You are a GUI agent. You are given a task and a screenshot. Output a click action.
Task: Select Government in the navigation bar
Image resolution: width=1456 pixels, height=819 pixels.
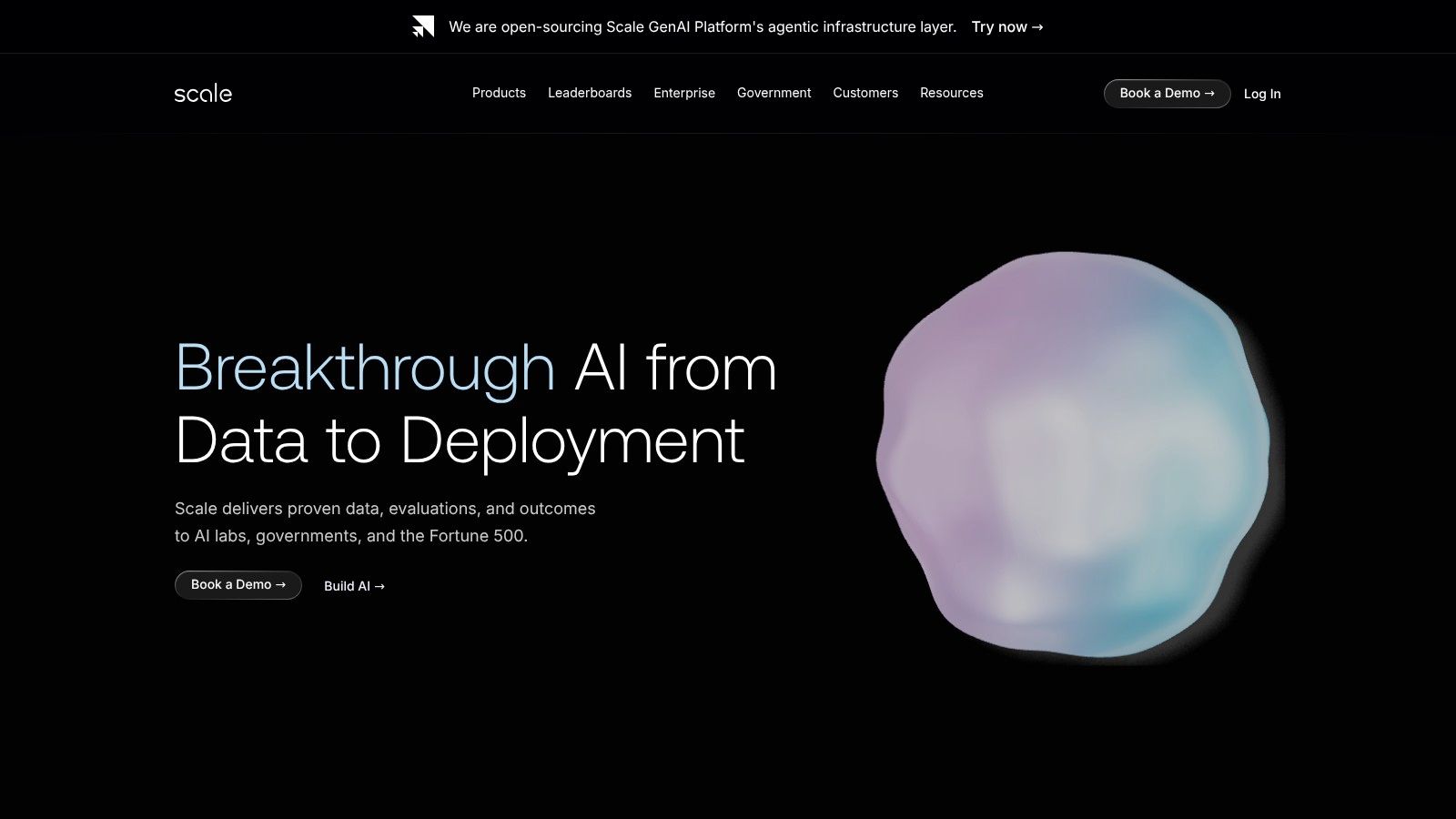coord(773,93)
